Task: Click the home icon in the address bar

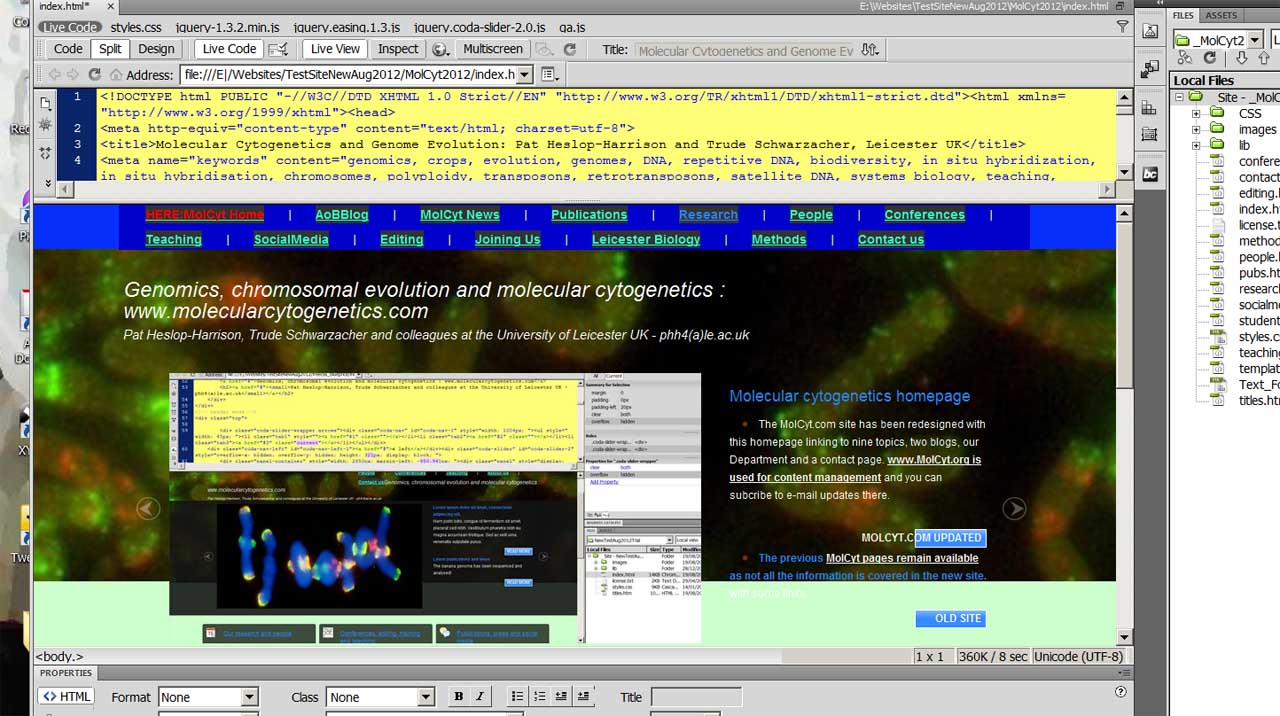Action: (116, 75)
